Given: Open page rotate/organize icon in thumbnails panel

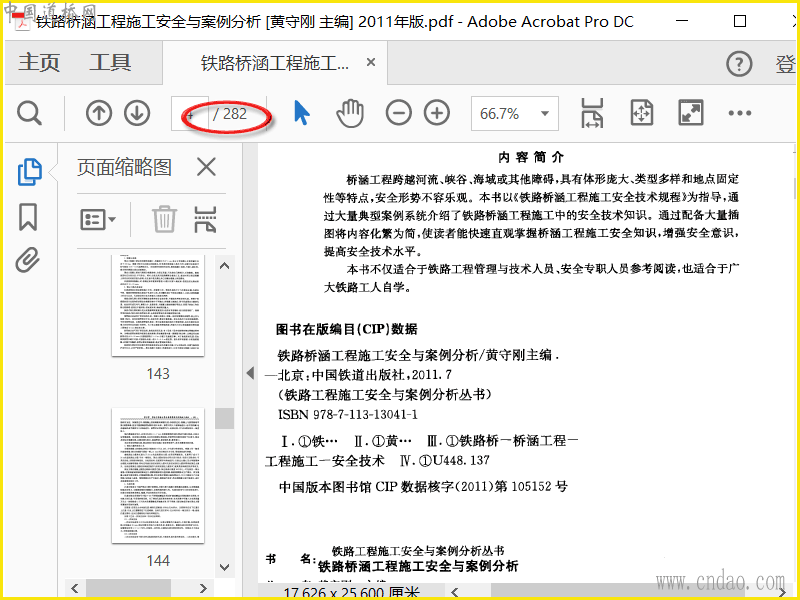Looking at the screenshot, I should click(x=206, y=219).
